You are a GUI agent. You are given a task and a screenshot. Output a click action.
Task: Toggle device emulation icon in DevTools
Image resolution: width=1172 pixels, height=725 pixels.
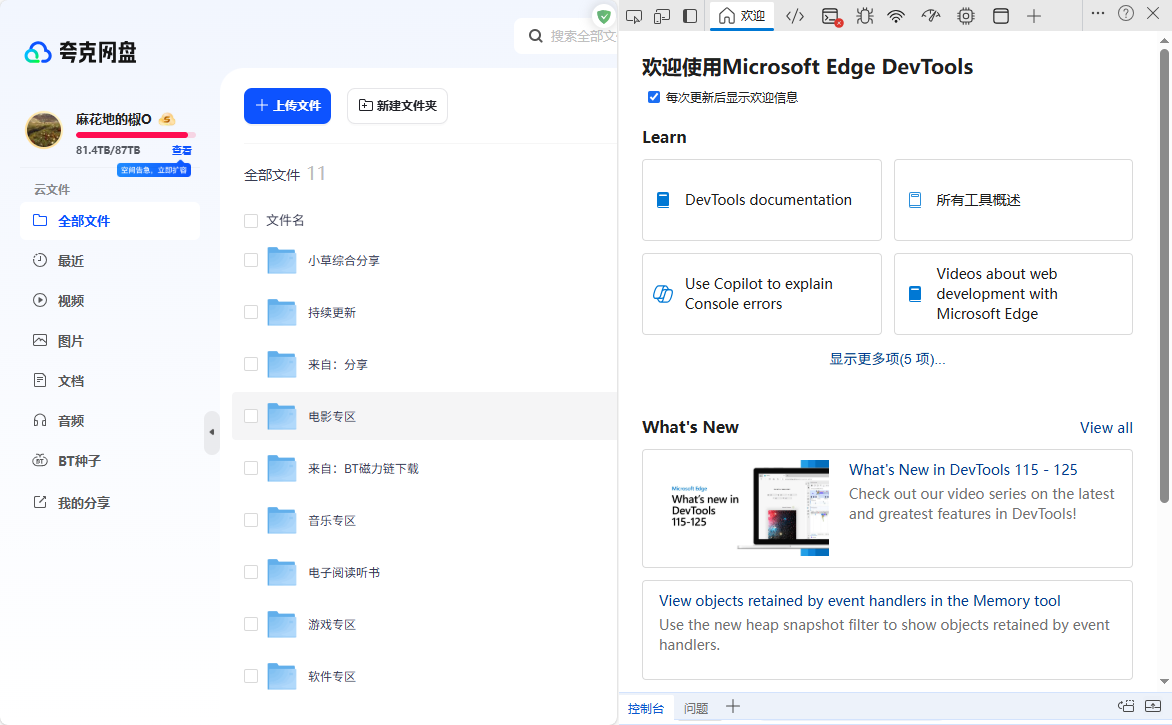point(662,16)
